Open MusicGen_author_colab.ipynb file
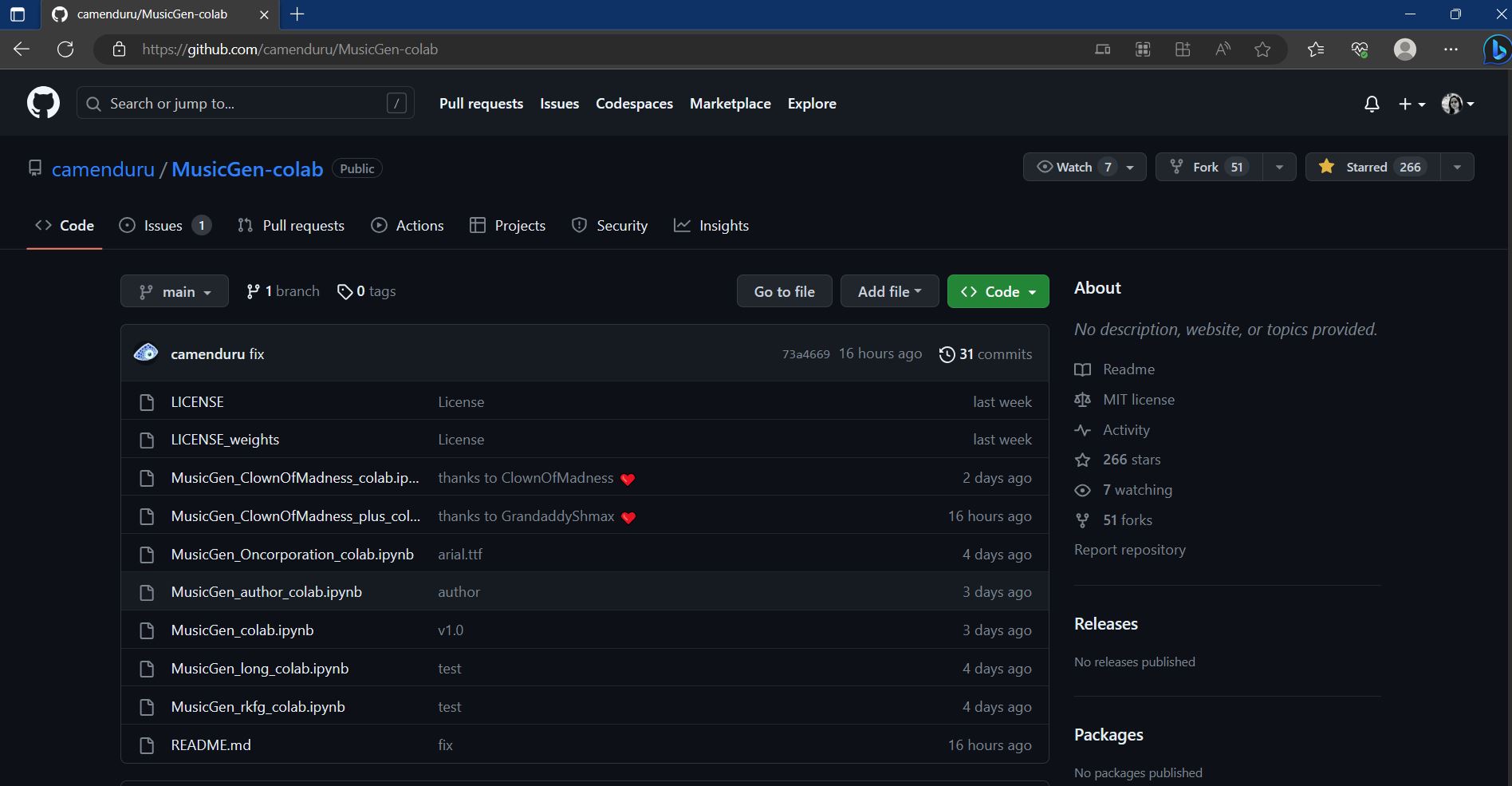Viewport: 1512px width, 786px height. 266,592
